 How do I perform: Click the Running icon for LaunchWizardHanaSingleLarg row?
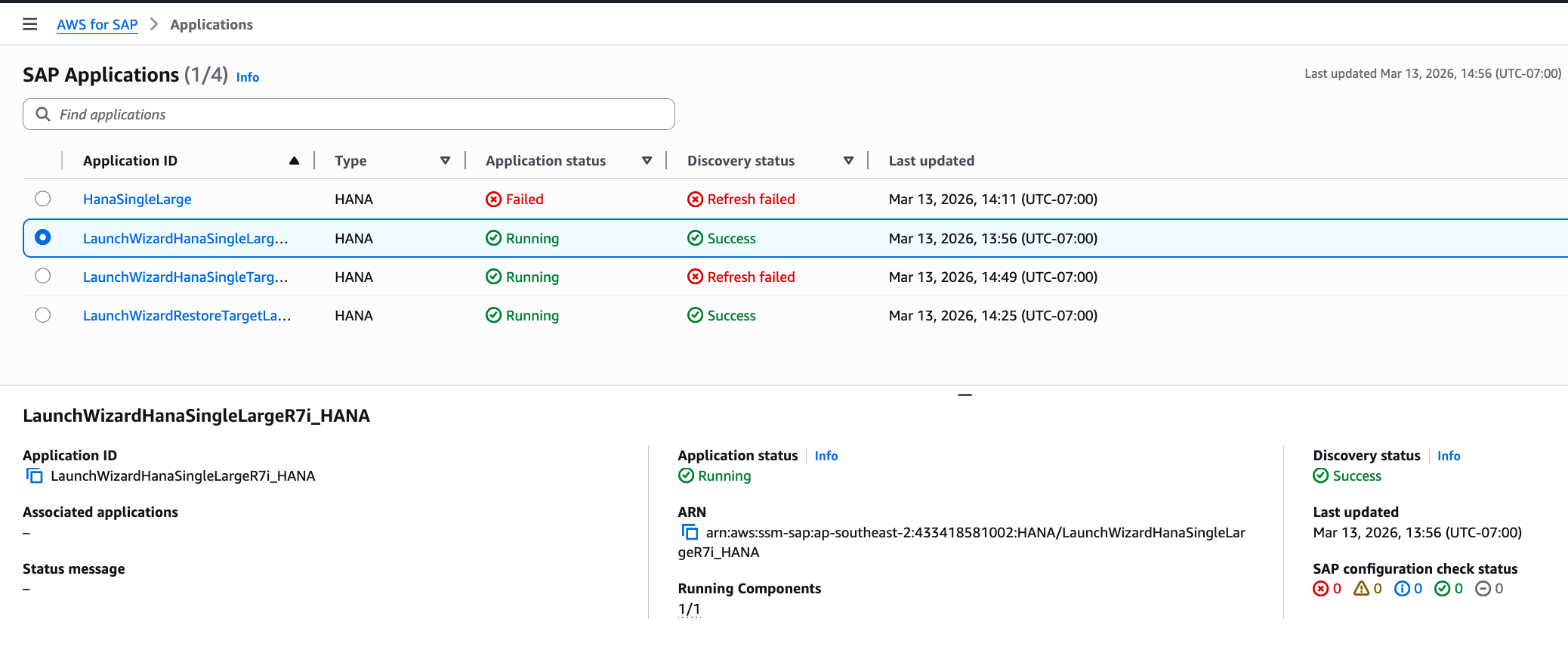[493, 238]
